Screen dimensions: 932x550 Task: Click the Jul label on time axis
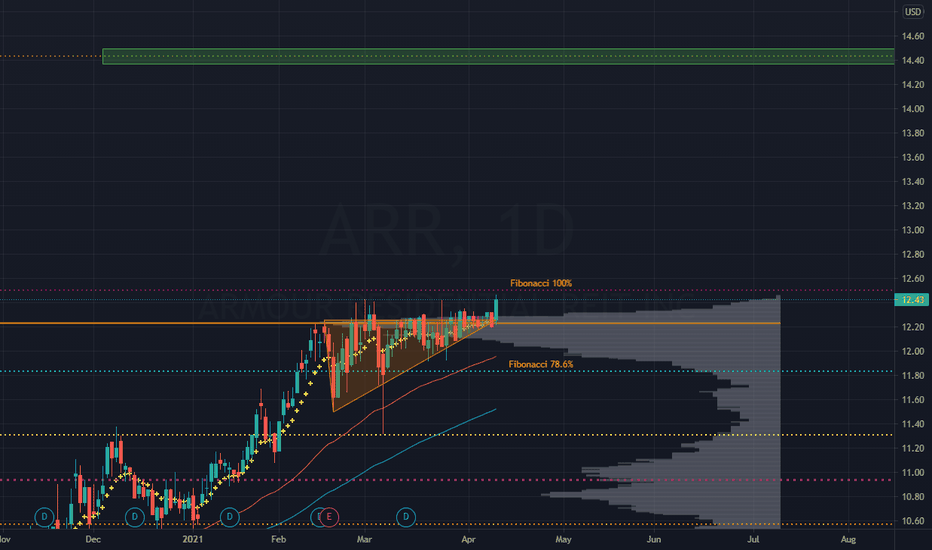(753, 539)
